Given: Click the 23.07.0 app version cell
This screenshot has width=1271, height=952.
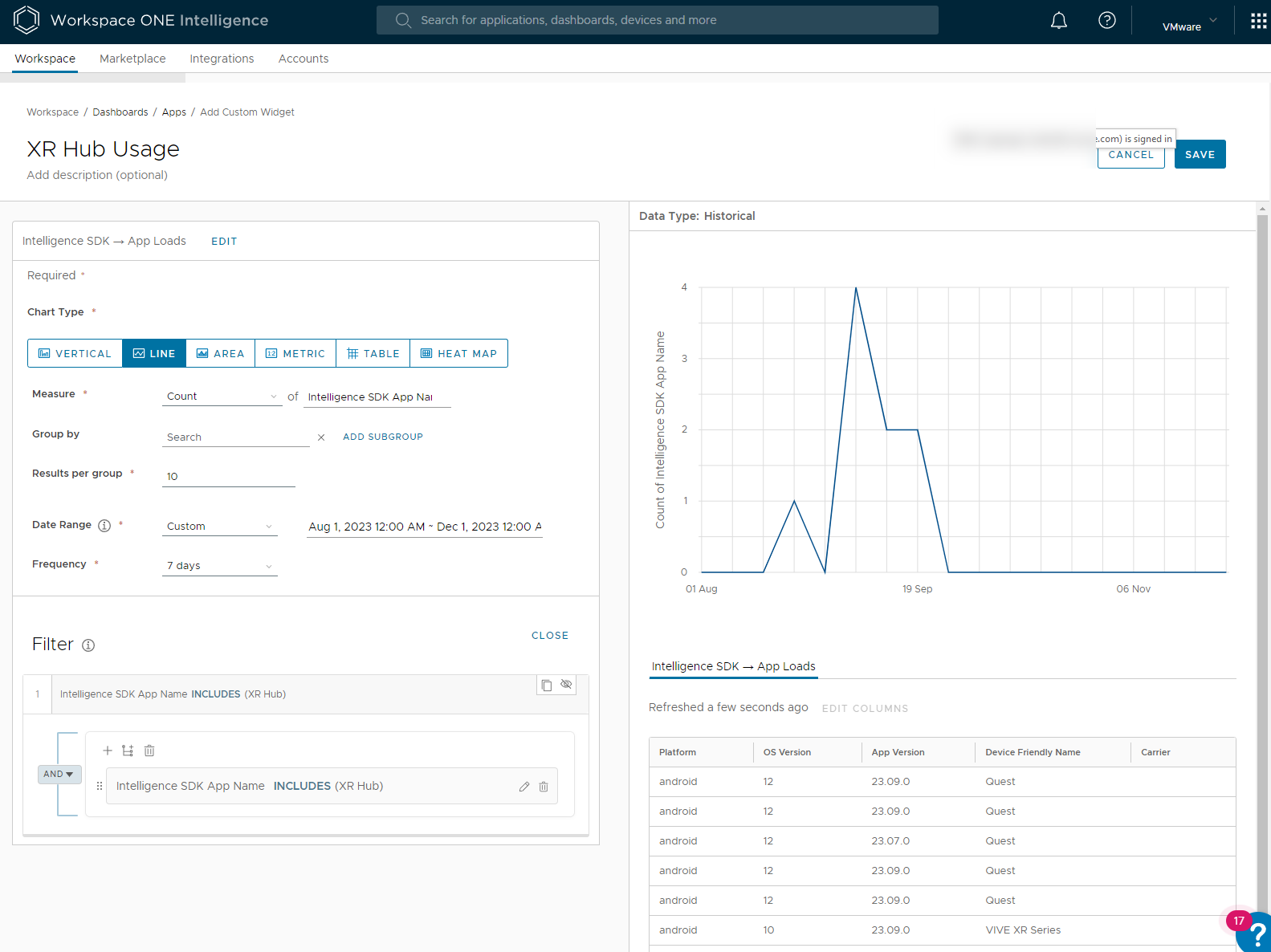Looking at the screenshot, I should pos(890,841).
